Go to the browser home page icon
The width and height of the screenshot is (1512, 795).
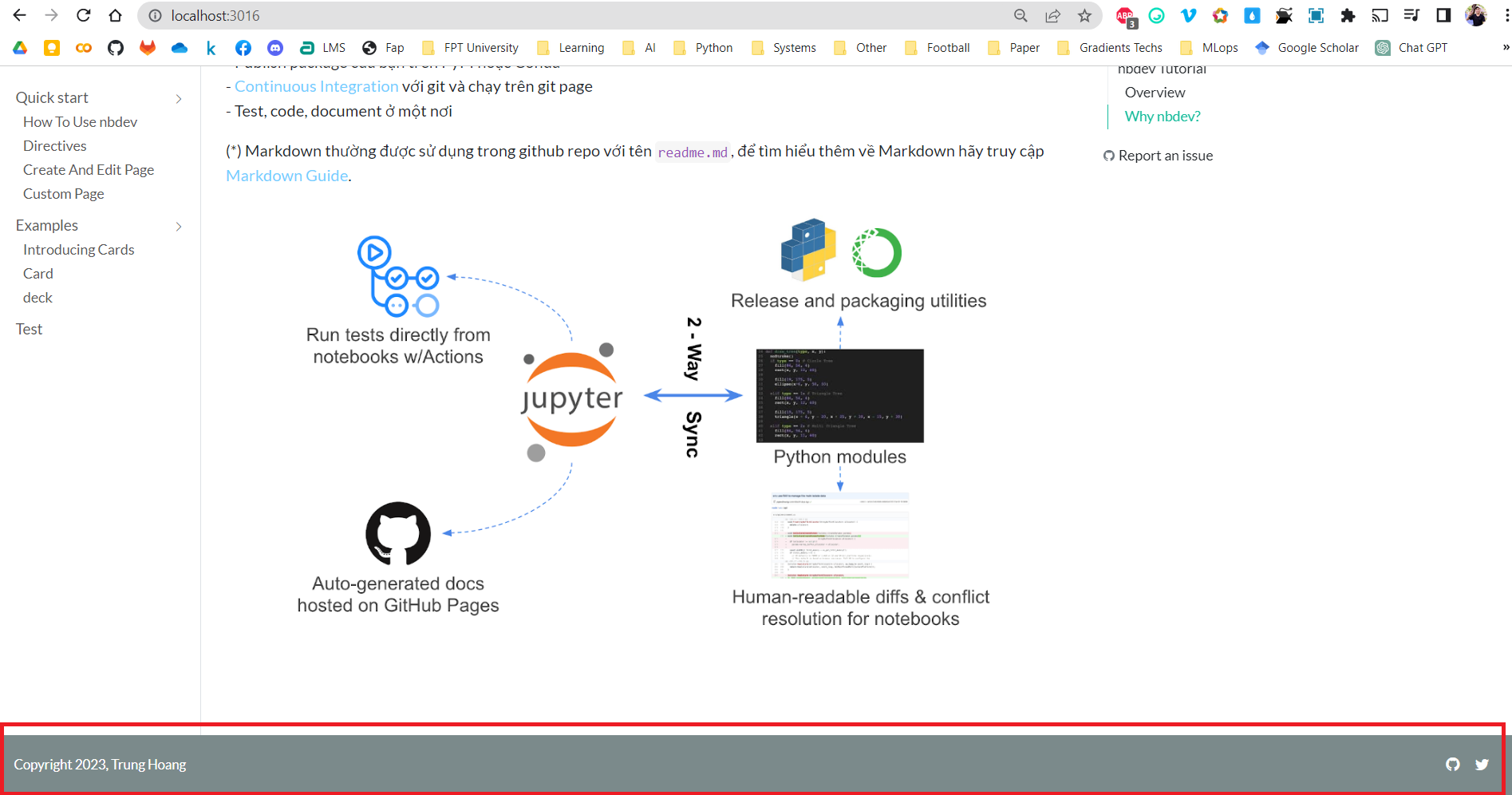pyautogui.click(x=116, y=15)
